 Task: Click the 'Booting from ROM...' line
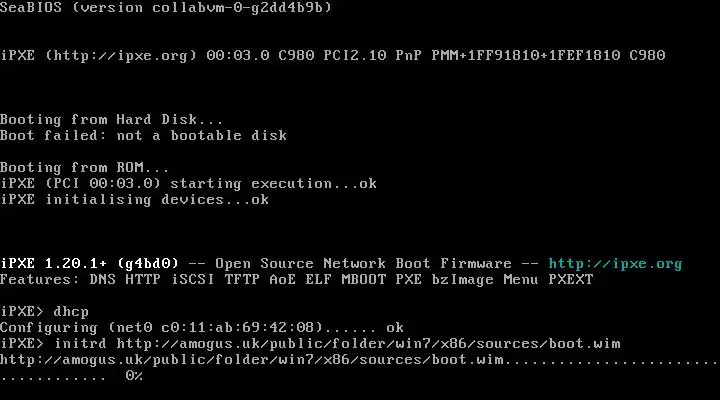[x=84, y=167]
